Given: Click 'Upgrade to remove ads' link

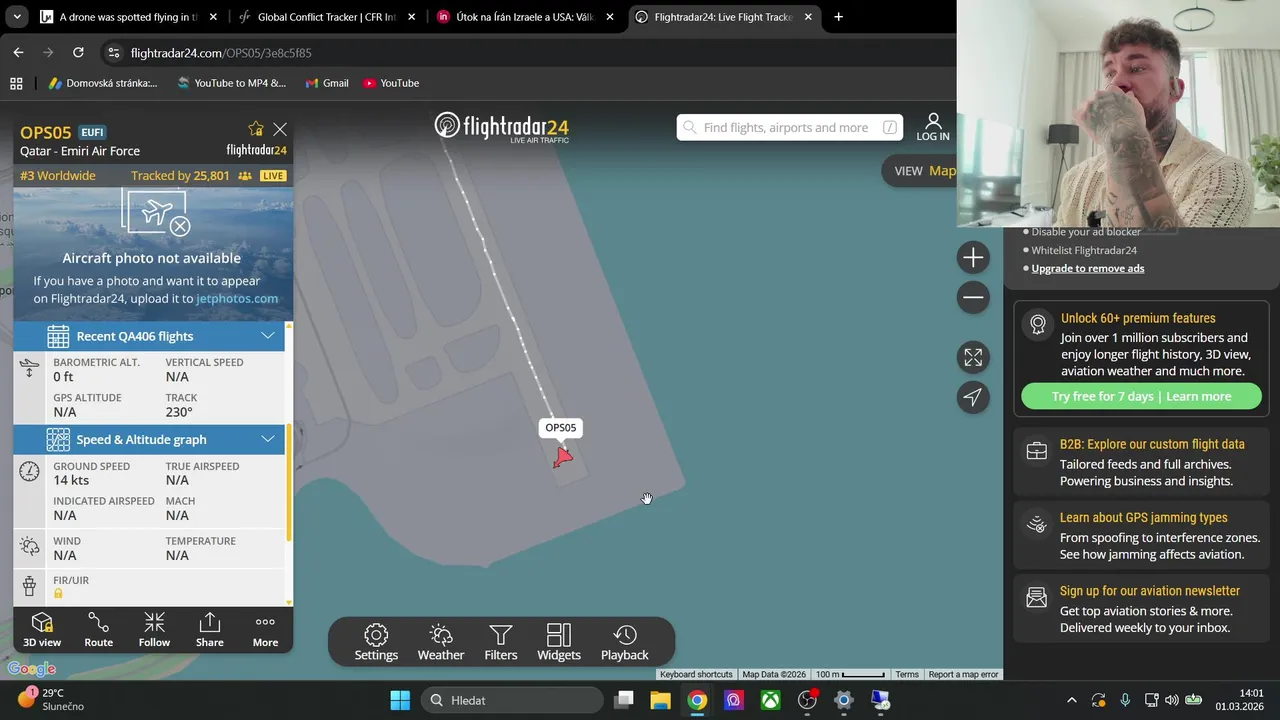Looking at the screenshot, I should pyautogui.click(x=1088, y=268).
